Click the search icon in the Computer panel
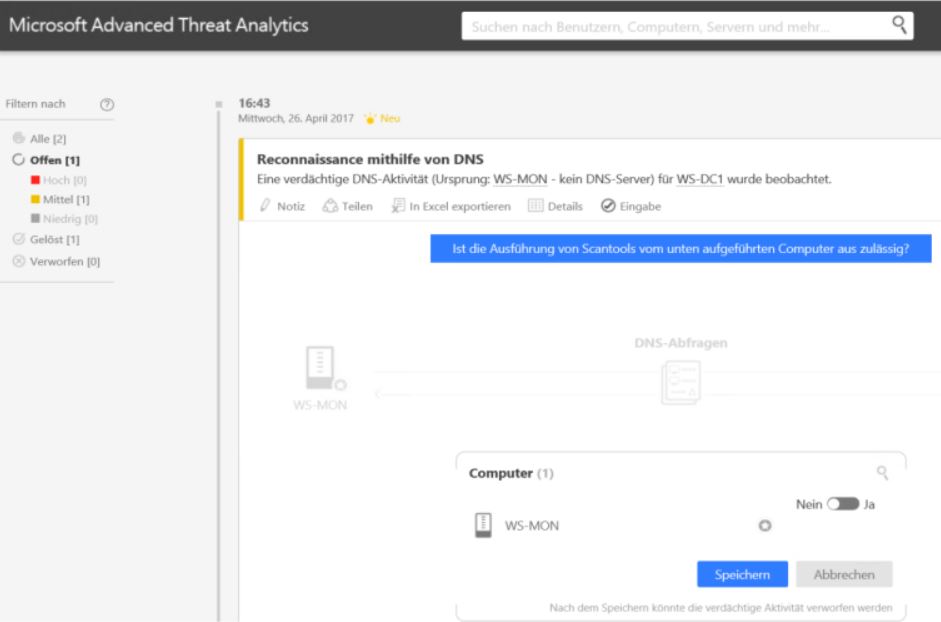The image size is (941, 622). (x=882, y=473)
